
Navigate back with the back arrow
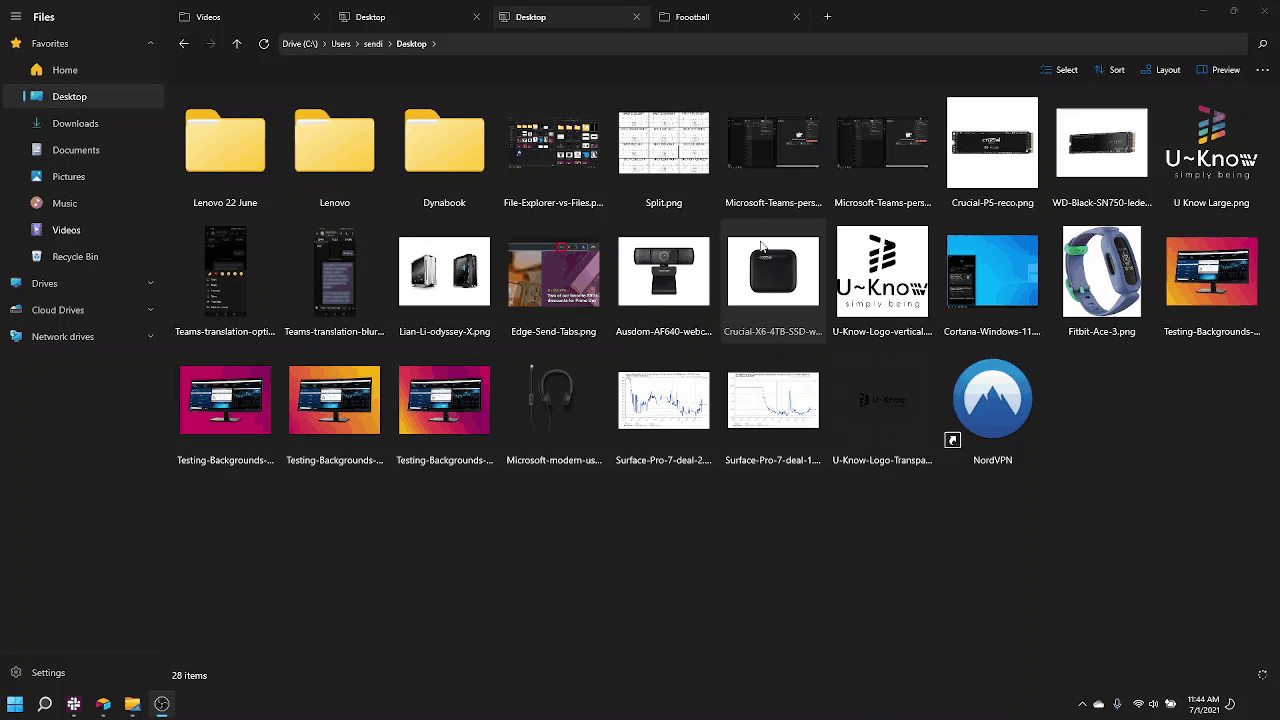click(x=184, y=44)
